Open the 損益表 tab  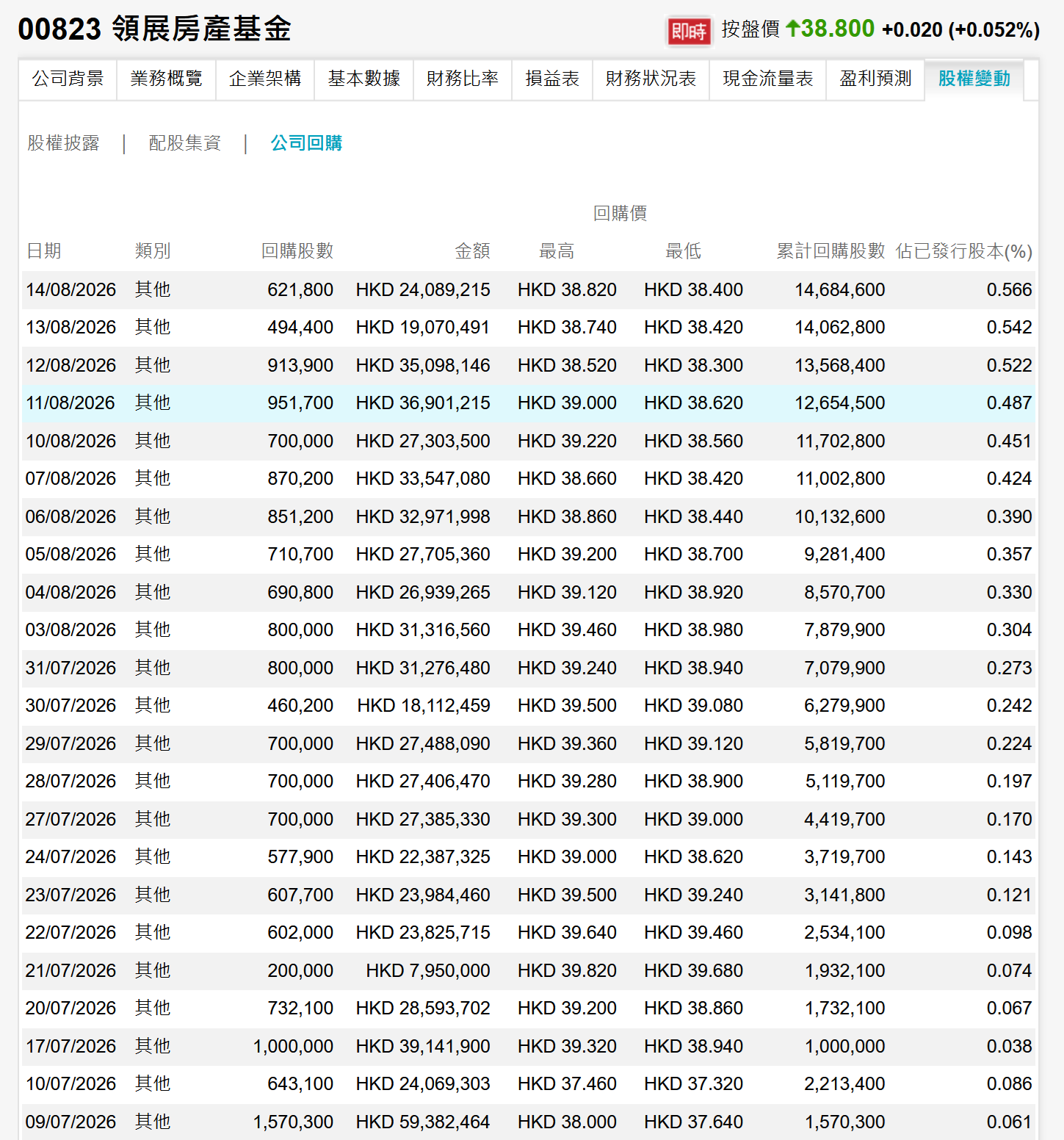click(x=552, y=79)
